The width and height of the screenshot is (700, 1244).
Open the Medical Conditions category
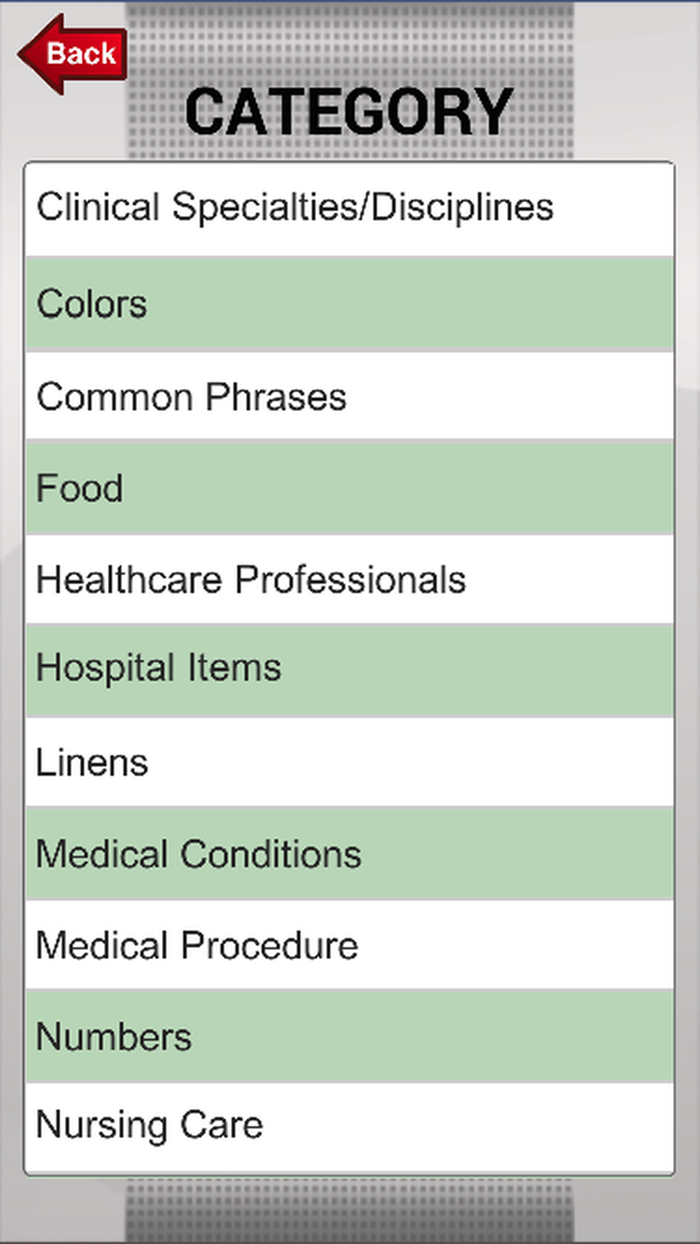[x=349, y=855]
